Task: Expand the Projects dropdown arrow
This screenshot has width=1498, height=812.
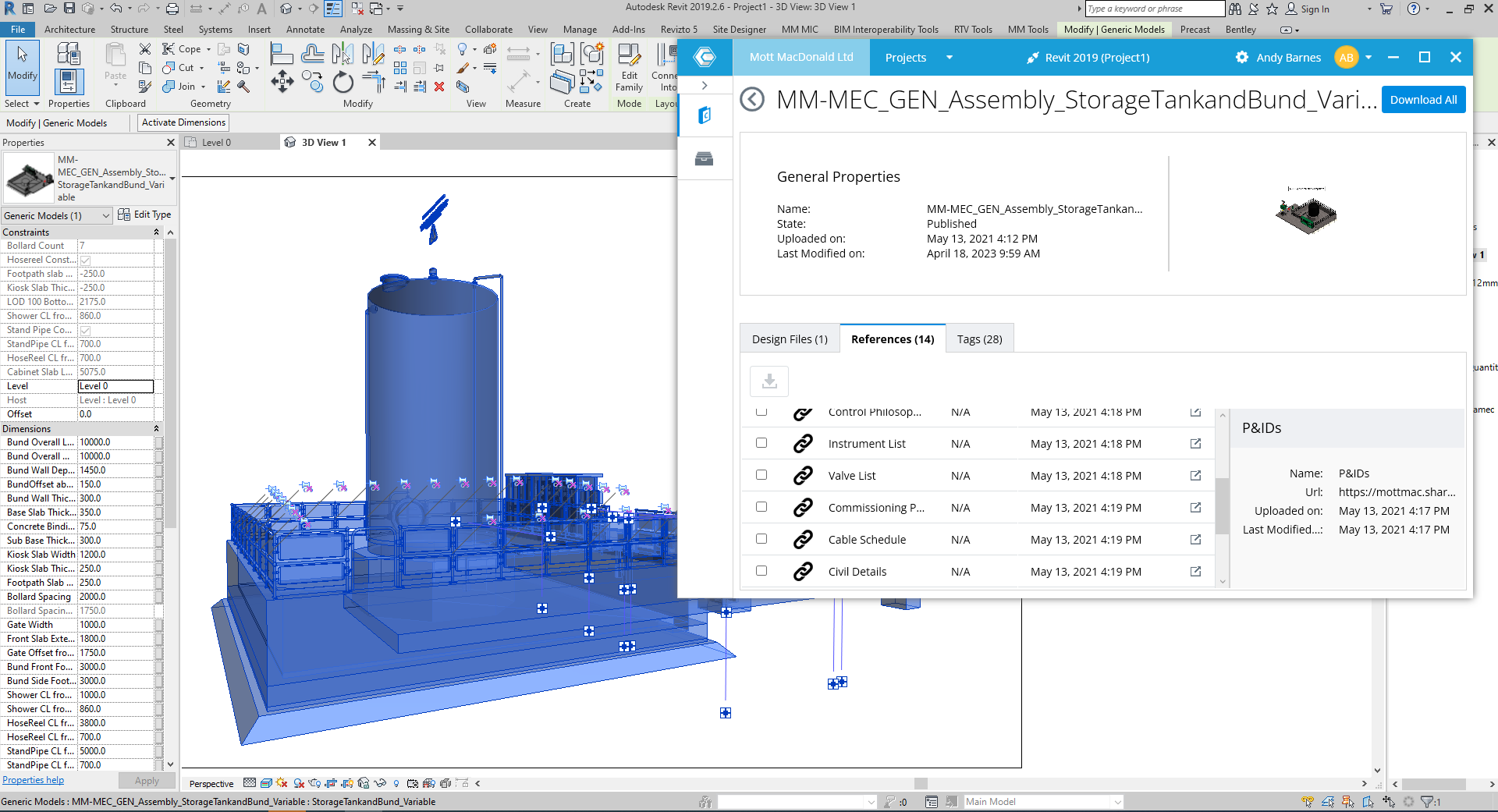Action: (x=950, y=58)
